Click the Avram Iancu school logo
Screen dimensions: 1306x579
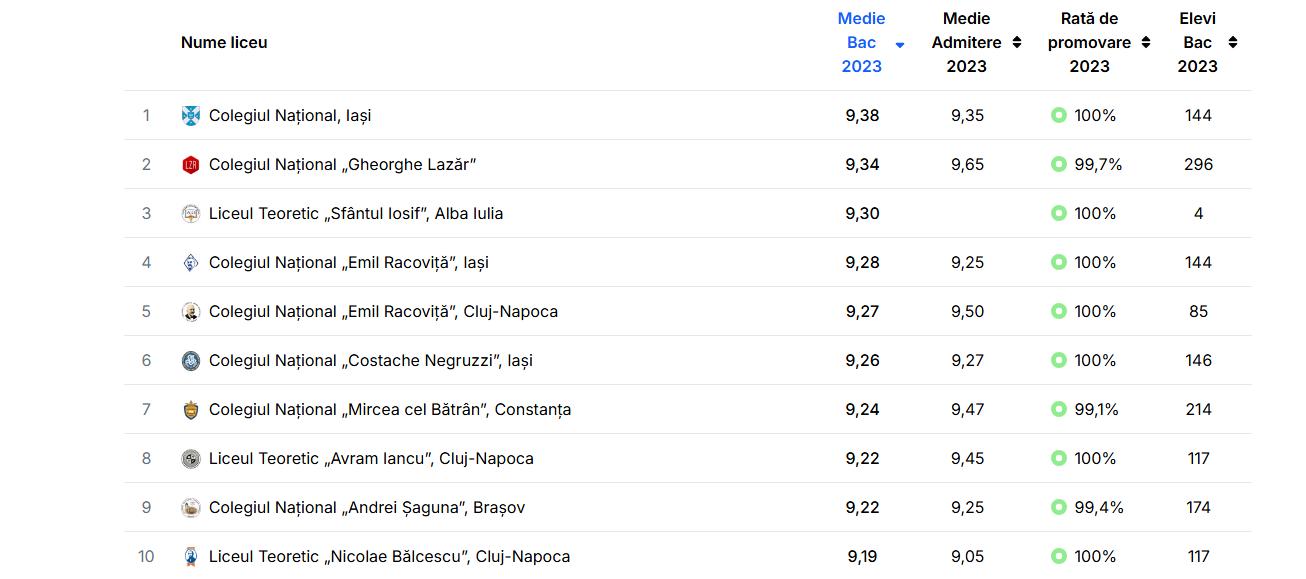click(x=191, y=459)
